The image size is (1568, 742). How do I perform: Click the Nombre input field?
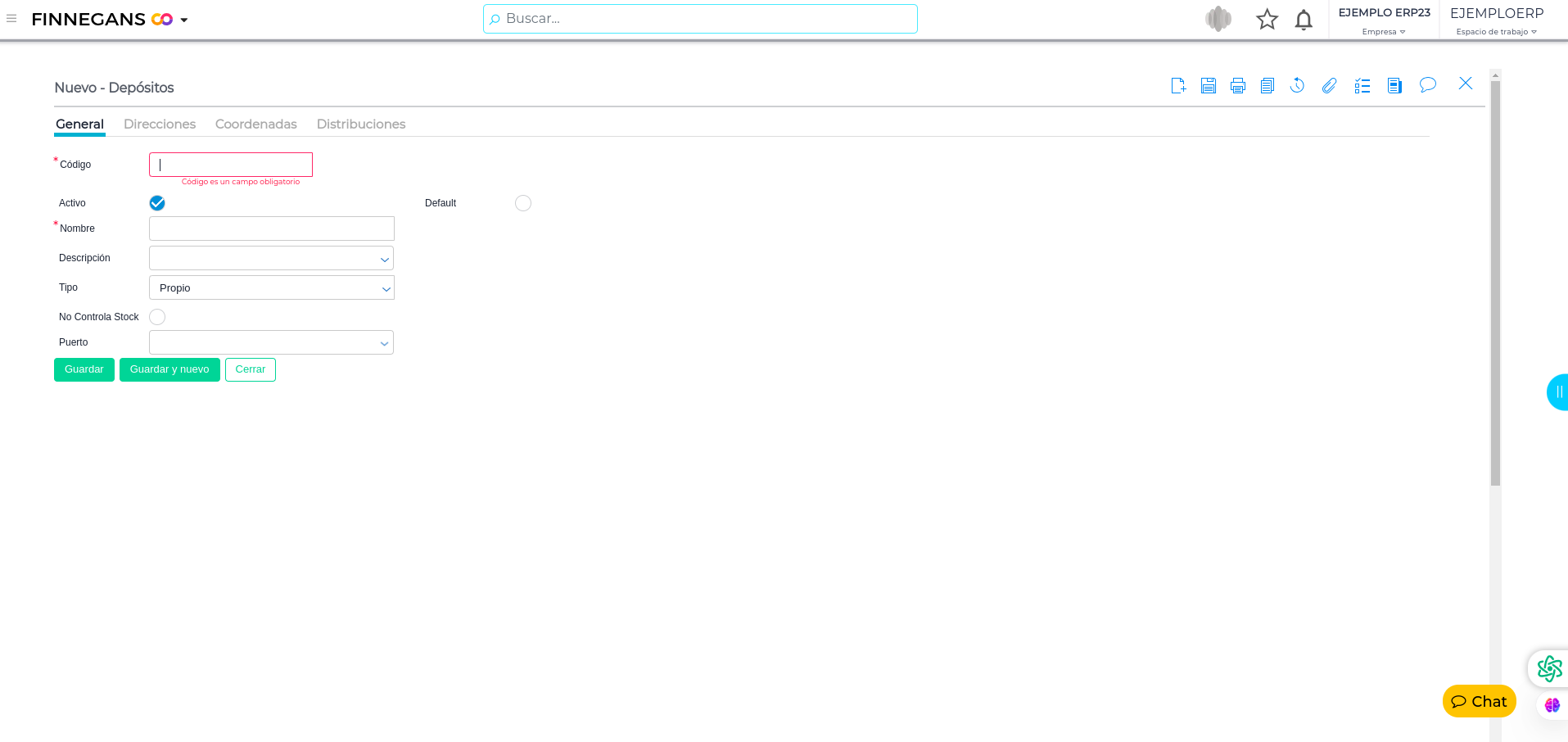coord(272,228)
